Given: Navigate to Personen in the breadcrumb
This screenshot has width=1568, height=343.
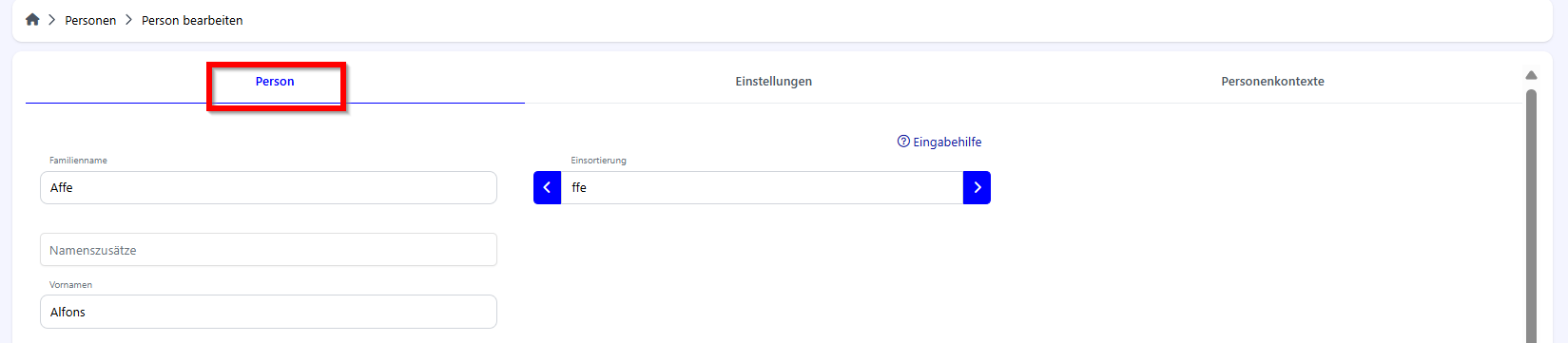Looking at the screenshot, I should point(90,20).
